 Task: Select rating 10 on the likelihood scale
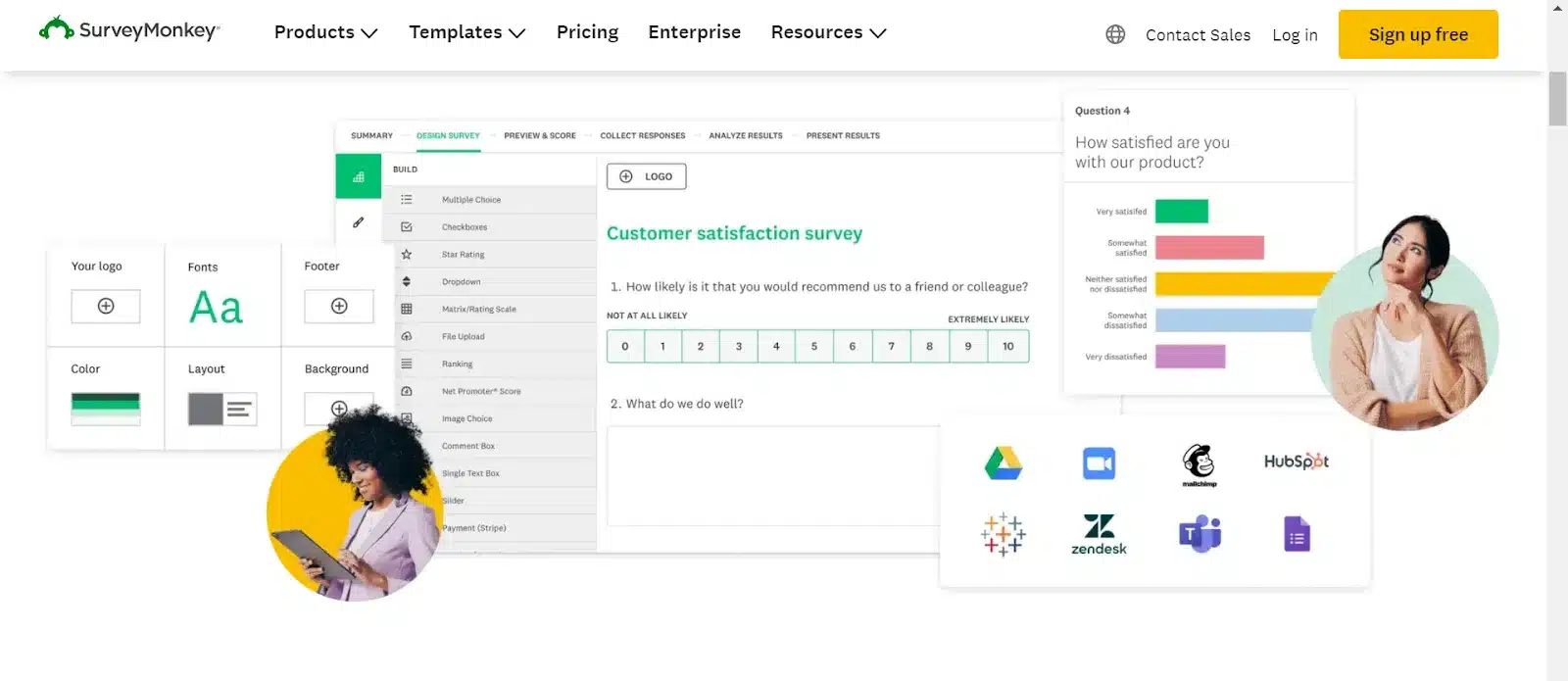pyautogui.click(x=1008, y=346)
